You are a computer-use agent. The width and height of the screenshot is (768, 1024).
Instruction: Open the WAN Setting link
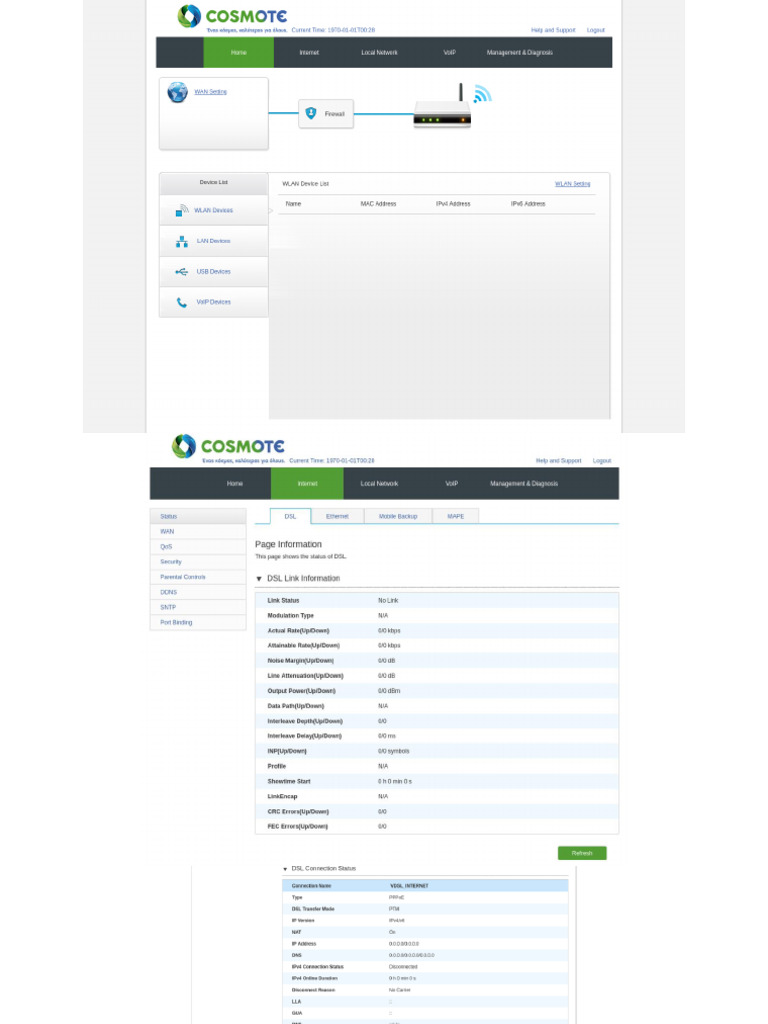pos(210,91)
